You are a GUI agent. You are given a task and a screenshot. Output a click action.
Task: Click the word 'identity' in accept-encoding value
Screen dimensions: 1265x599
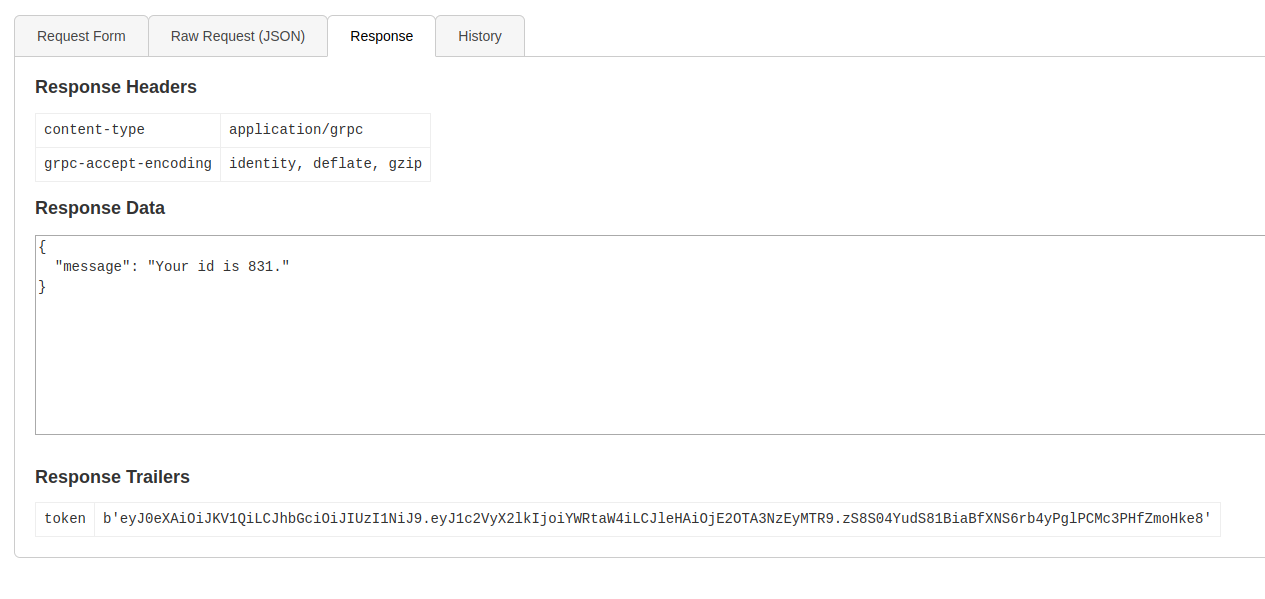point(262,163)
